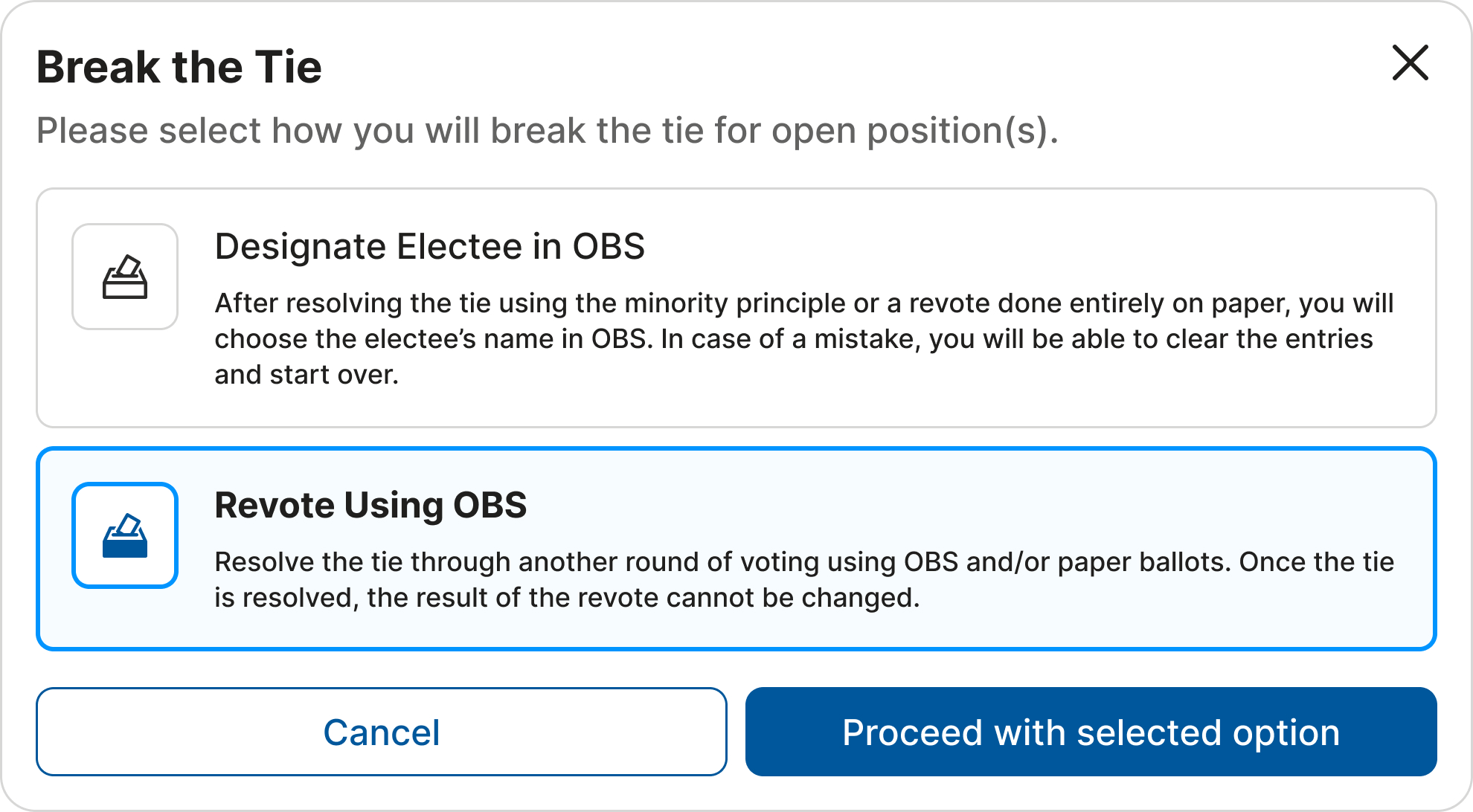Dismiss the dialog with the X icon
Viewport: 1473px width, 812px height.
click(1410, 62)
